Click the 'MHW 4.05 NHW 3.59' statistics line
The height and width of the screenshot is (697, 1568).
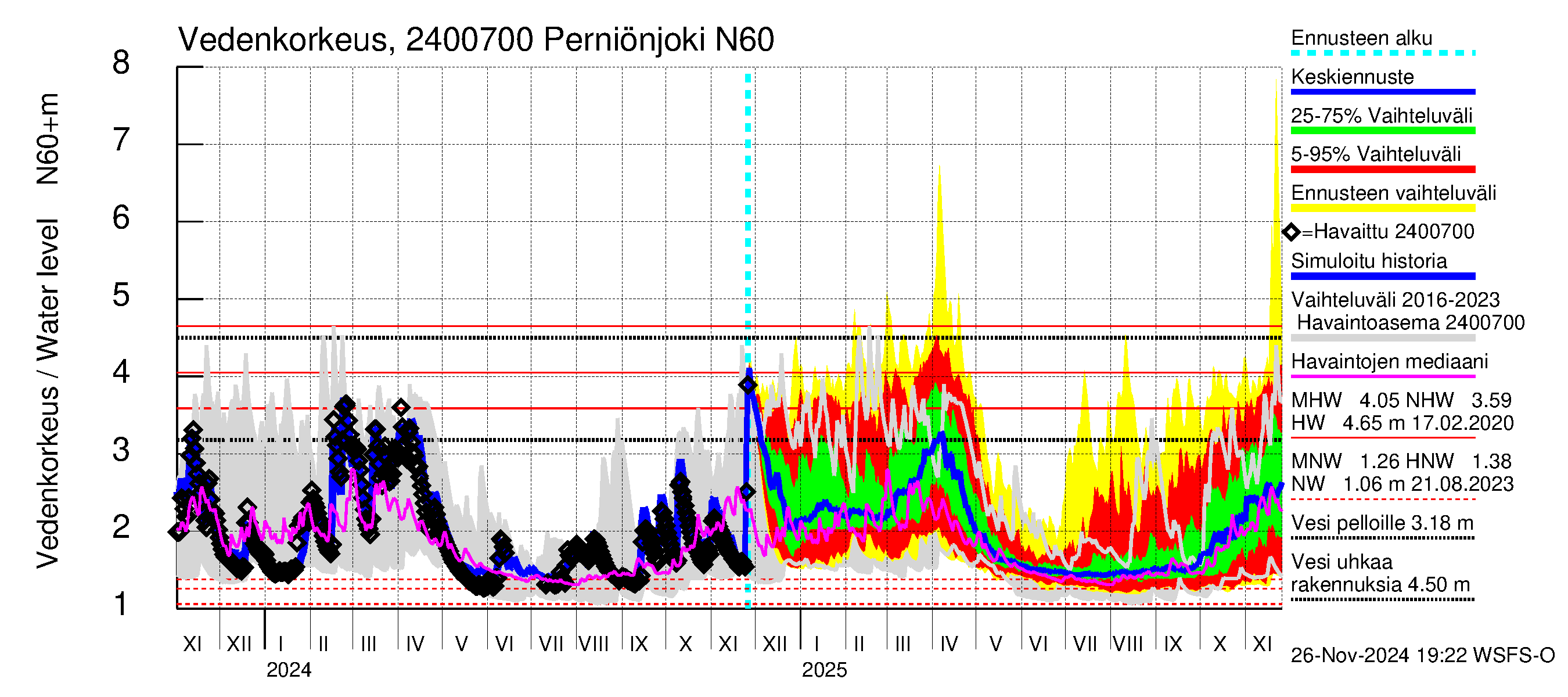1401,400
